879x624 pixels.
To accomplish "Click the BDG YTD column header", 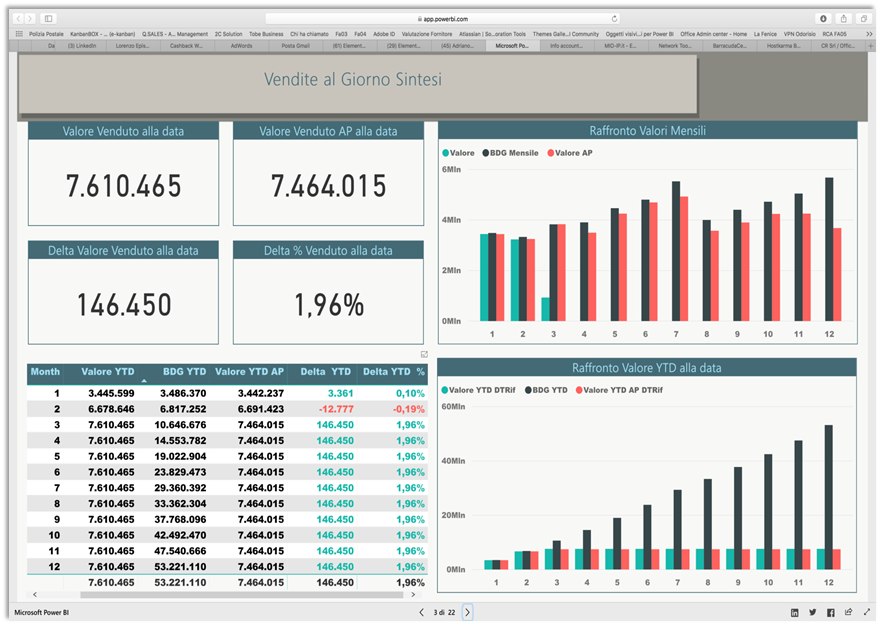I will [184, 372].
